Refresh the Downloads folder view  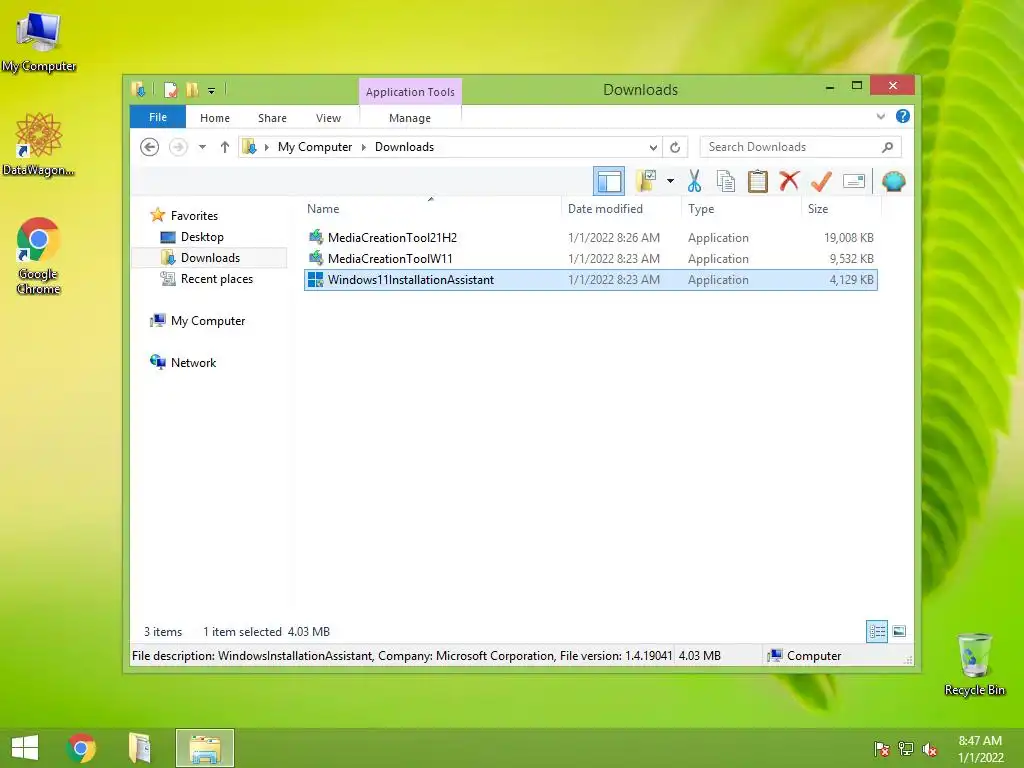(675, 147)
